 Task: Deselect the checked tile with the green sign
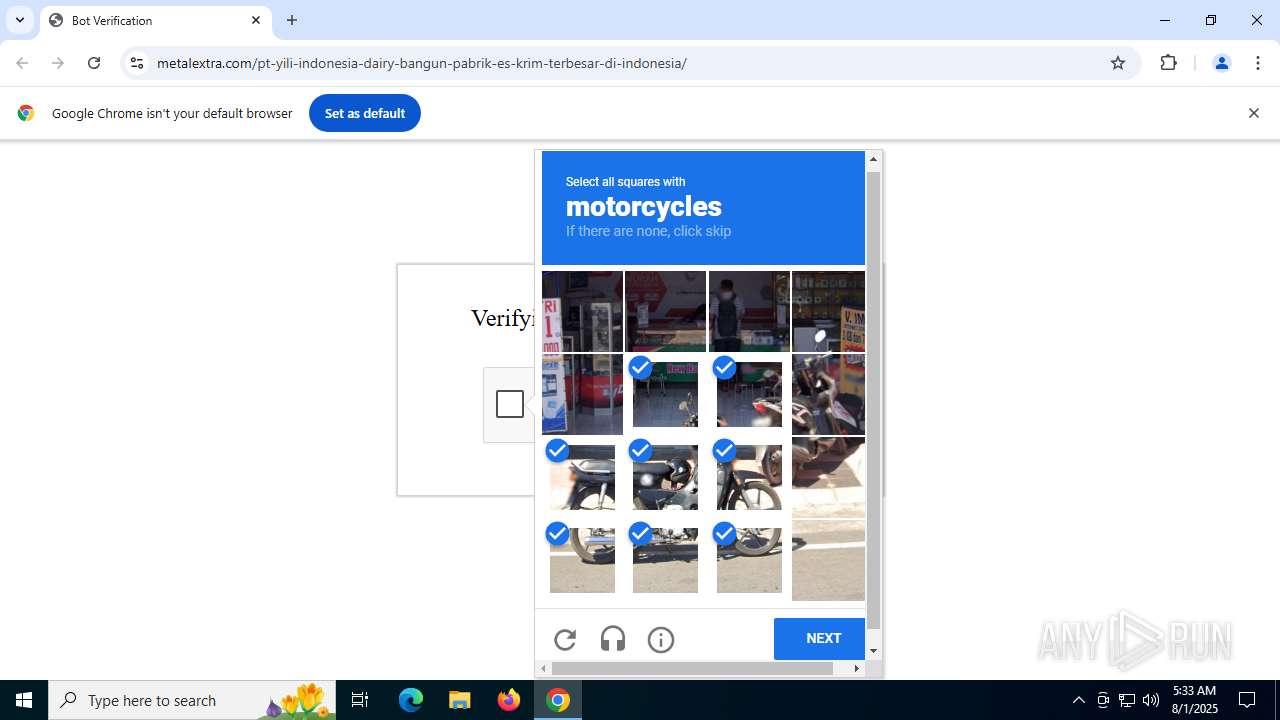pyautogui.click(x=665, y=394)
